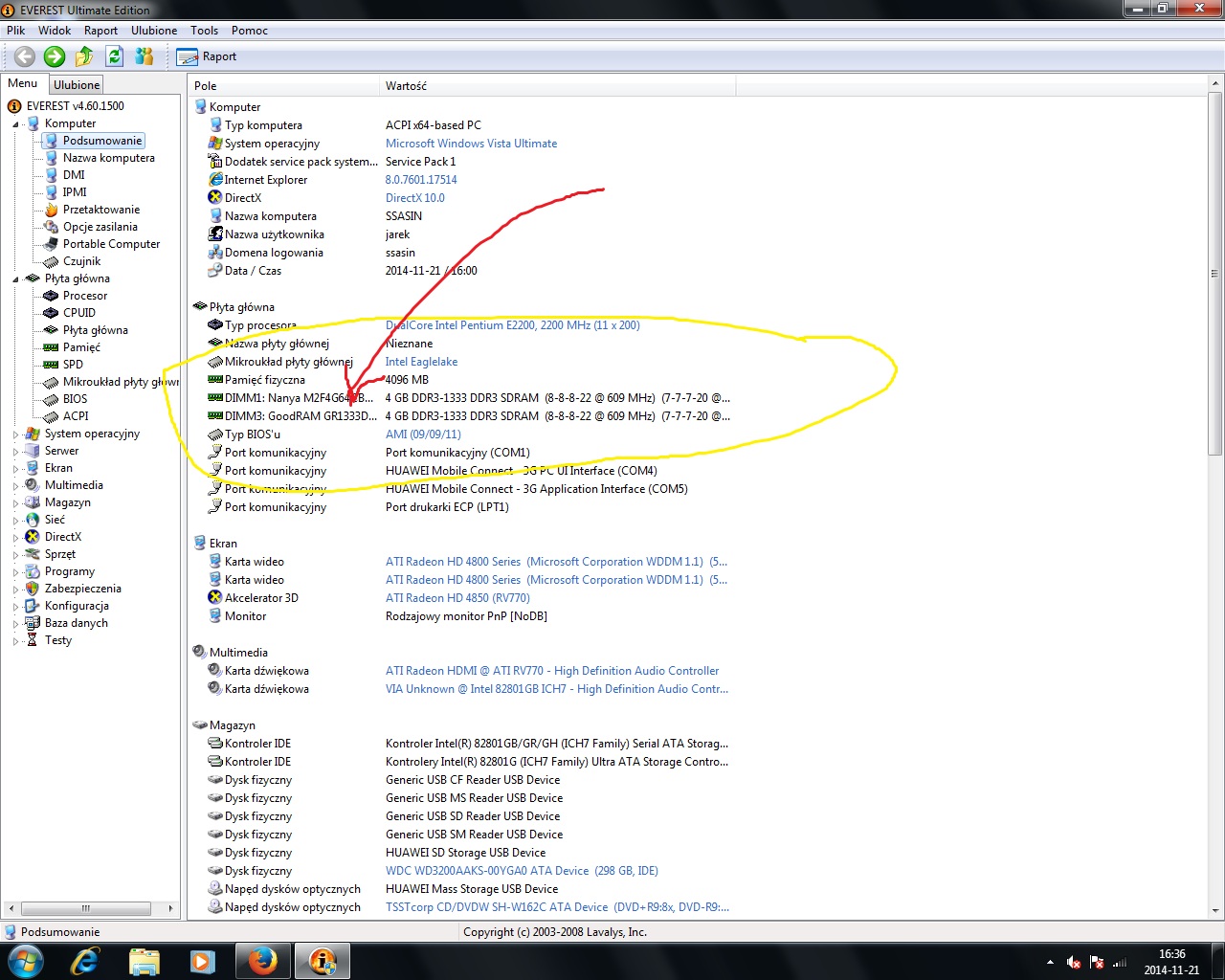Screen dimensions: 1225x980
Task: Click the Zabezpieczenia shield icon
Action: tap(33, 589)
